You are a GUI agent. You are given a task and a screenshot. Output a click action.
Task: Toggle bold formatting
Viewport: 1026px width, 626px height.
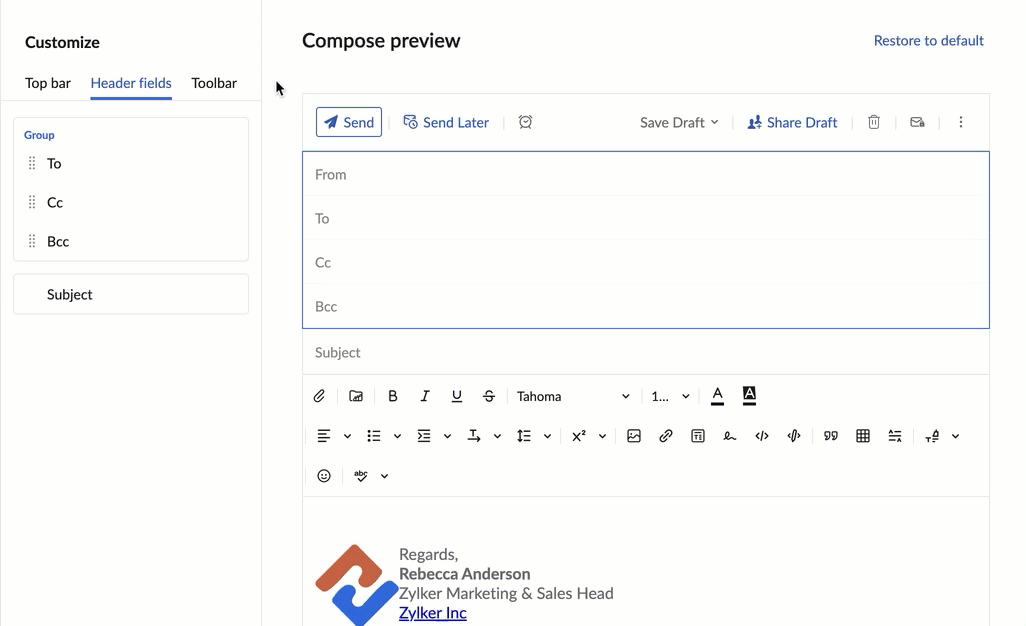393,396
